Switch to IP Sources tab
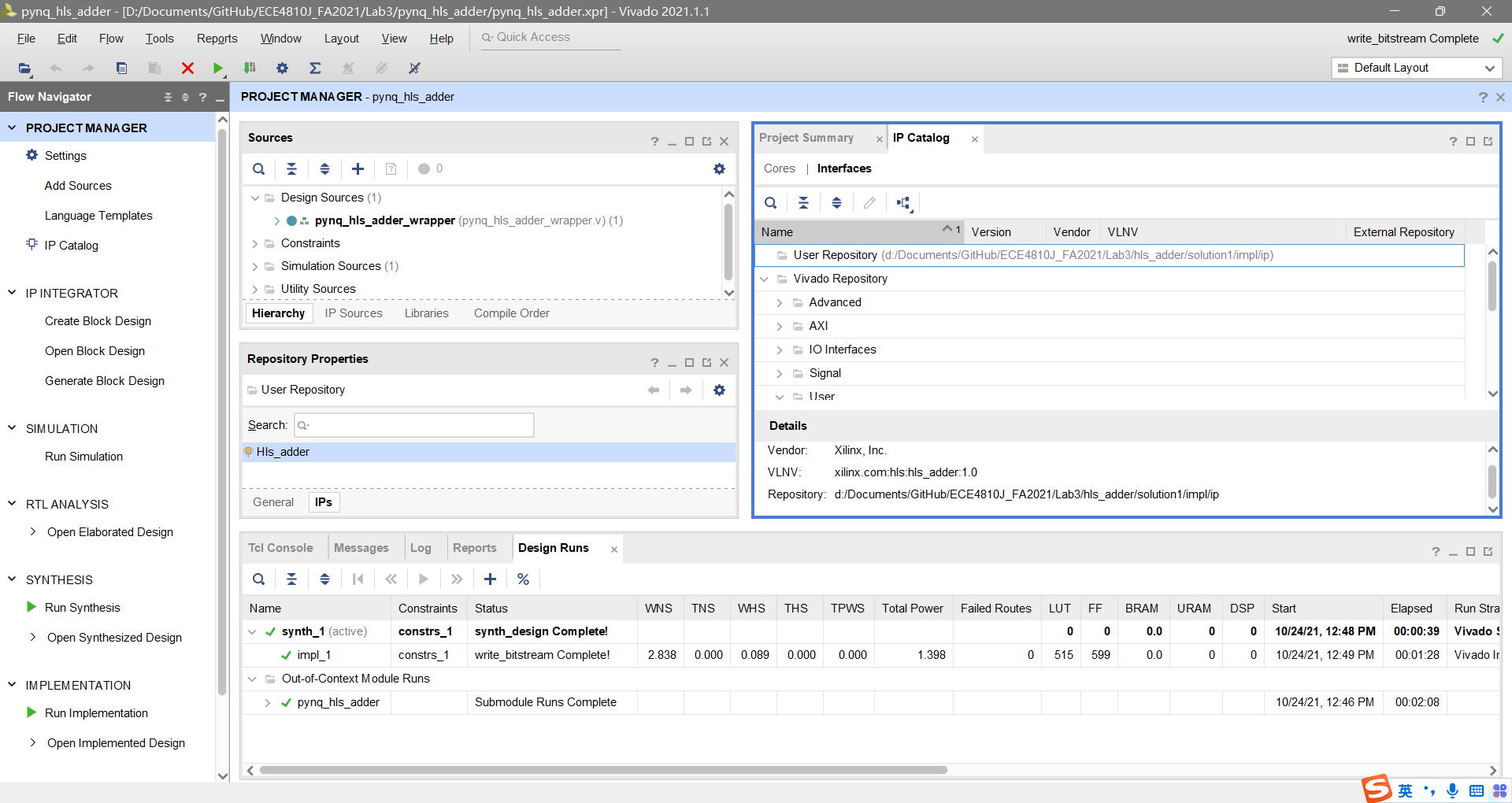This screenshot has width=1512, height=803. click(x=354, y=313)
